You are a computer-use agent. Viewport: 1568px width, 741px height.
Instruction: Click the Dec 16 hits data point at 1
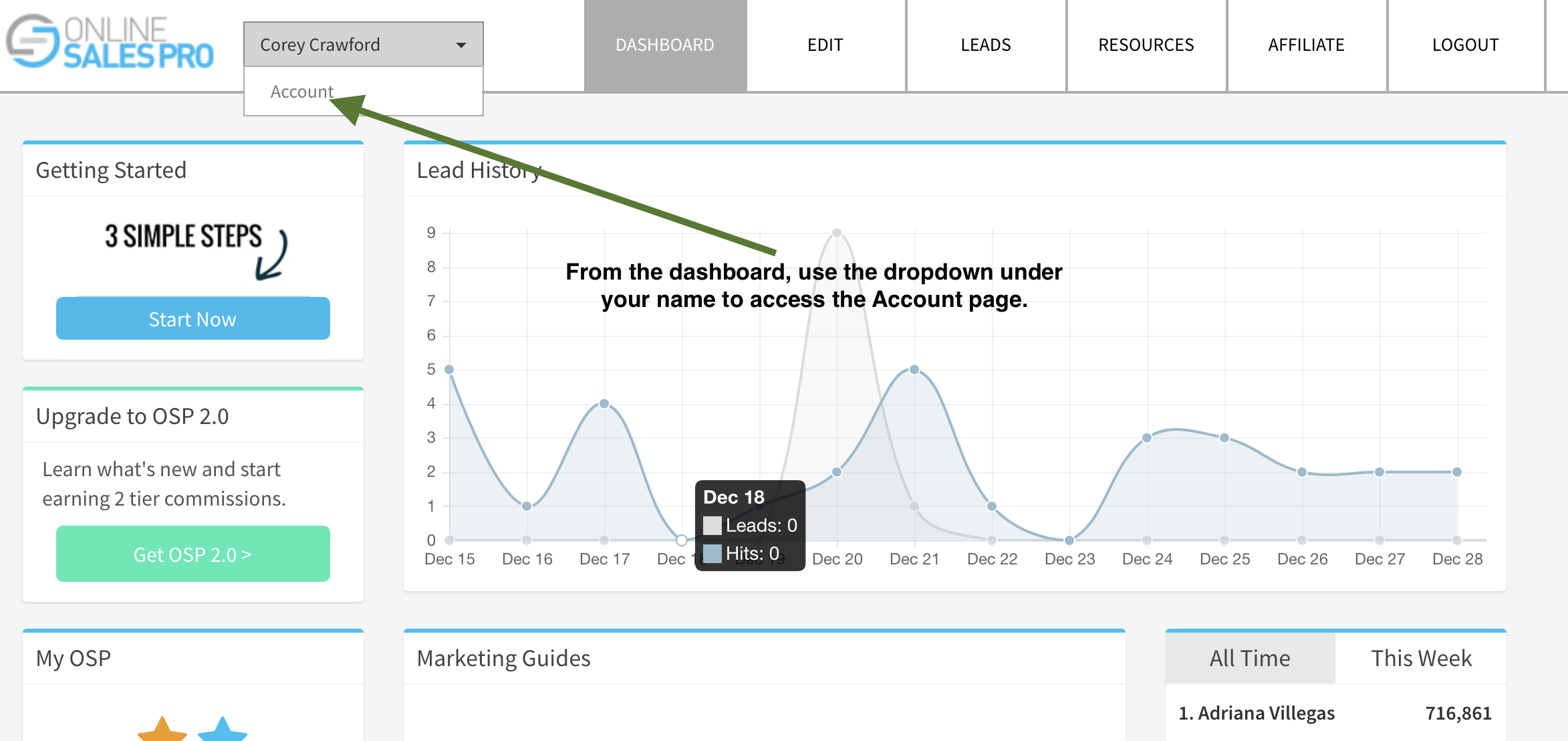point(527,506)
